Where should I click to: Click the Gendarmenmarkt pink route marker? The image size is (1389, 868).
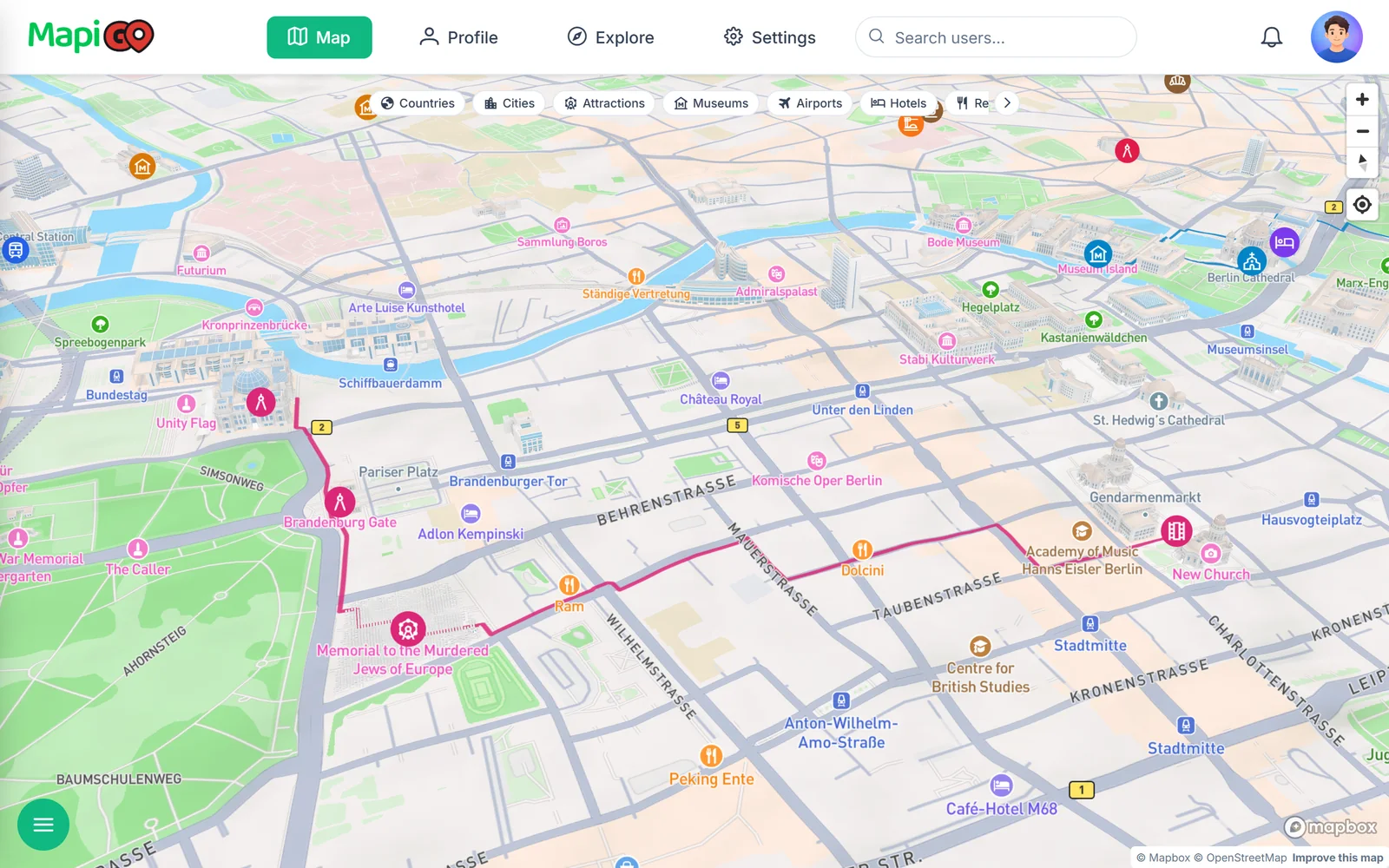[1176, 530]
